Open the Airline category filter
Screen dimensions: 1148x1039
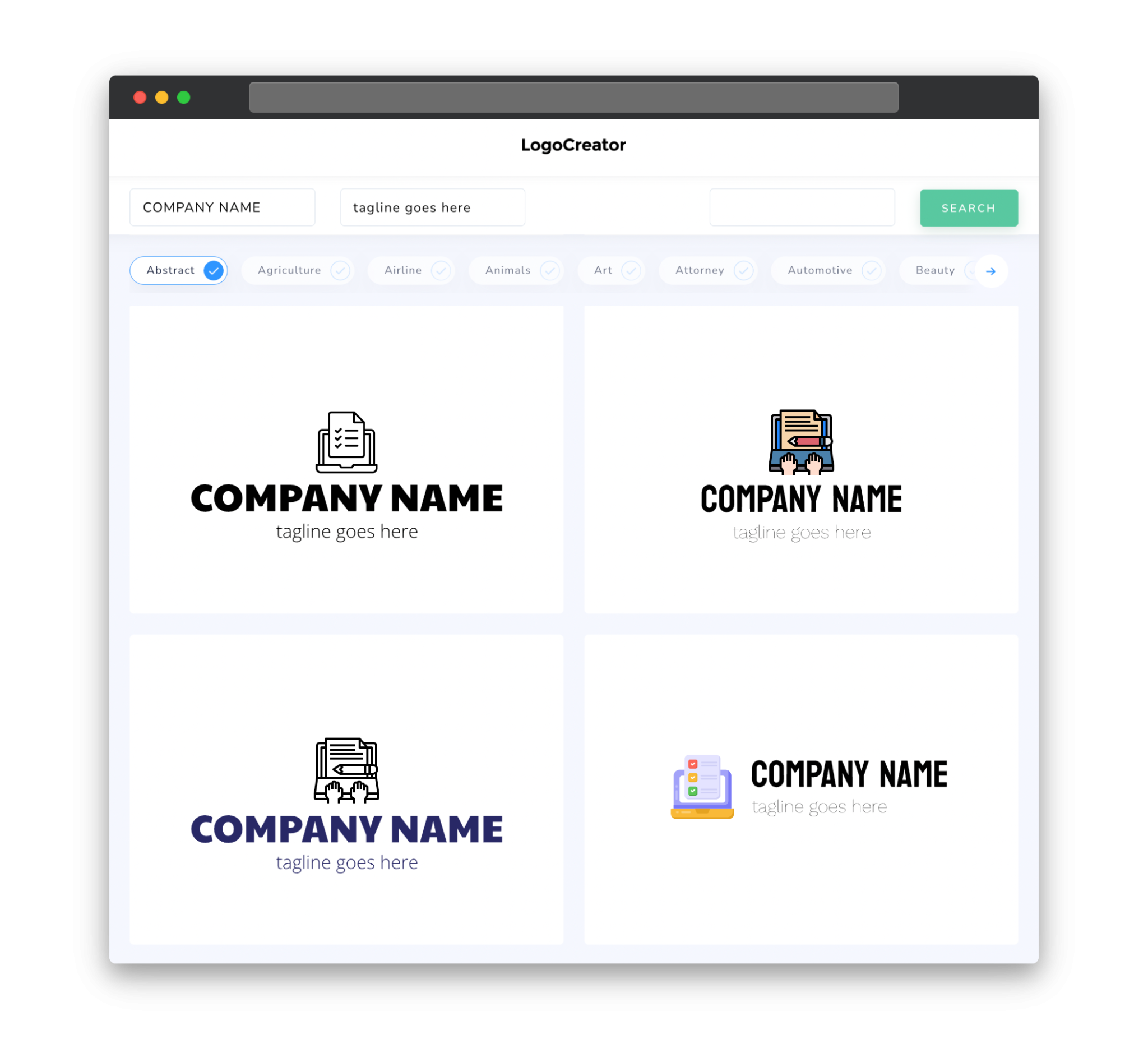[x=414, y=270]
